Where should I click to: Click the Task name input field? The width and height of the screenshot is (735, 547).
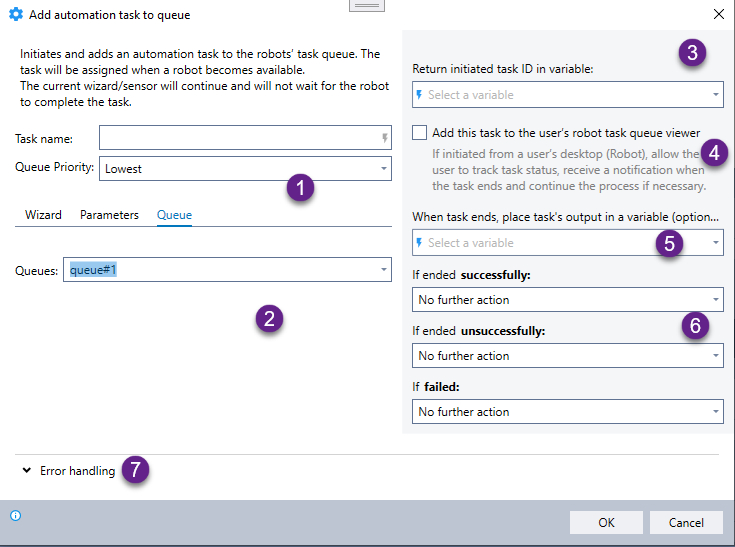(238, 138)
